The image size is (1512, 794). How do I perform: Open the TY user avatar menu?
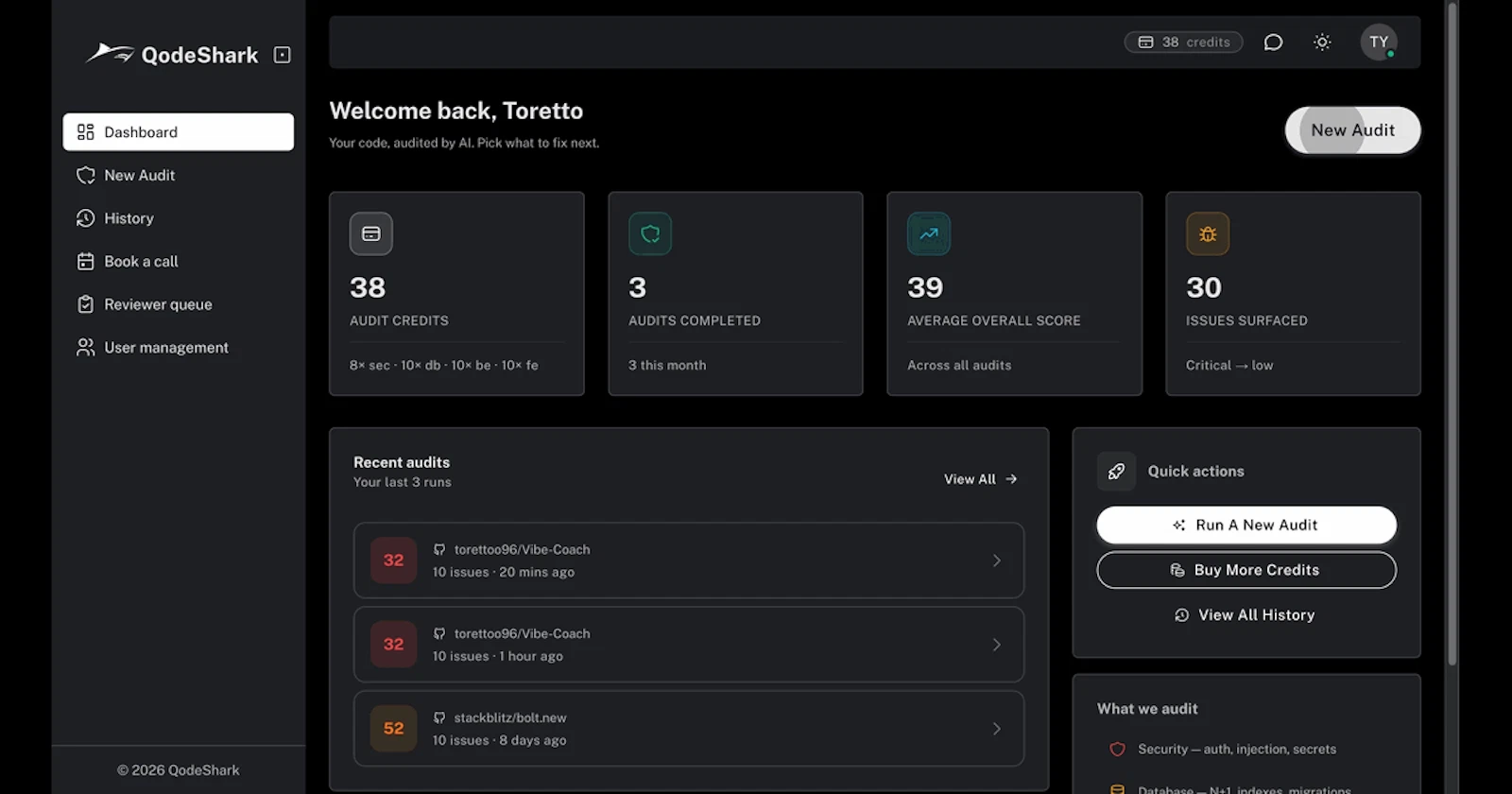[1379, 43]
